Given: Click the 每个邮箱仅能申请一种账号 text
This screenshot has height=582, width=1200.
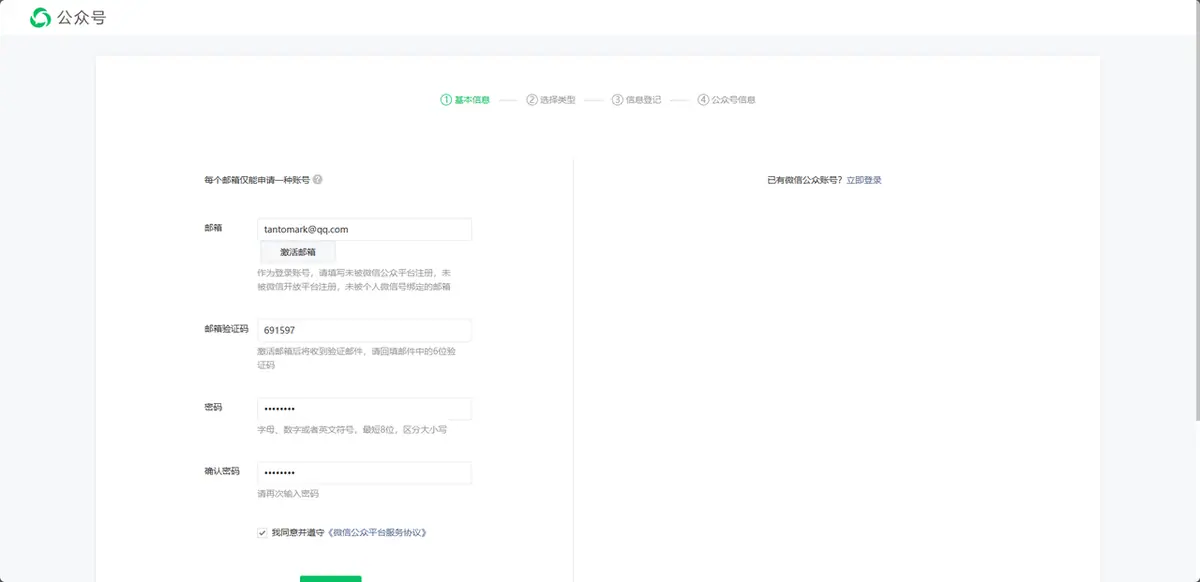Looking at the screenshot, I should tap(257, 180).
